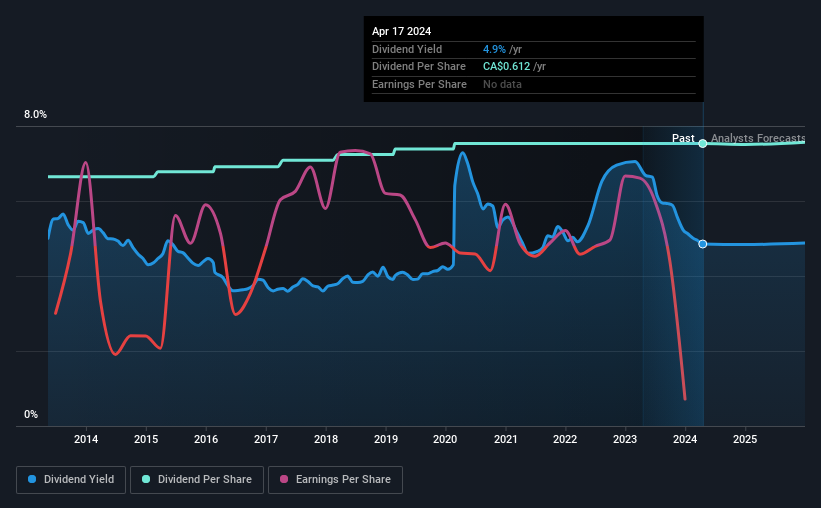Click the No data earnings value

point(502,84)
